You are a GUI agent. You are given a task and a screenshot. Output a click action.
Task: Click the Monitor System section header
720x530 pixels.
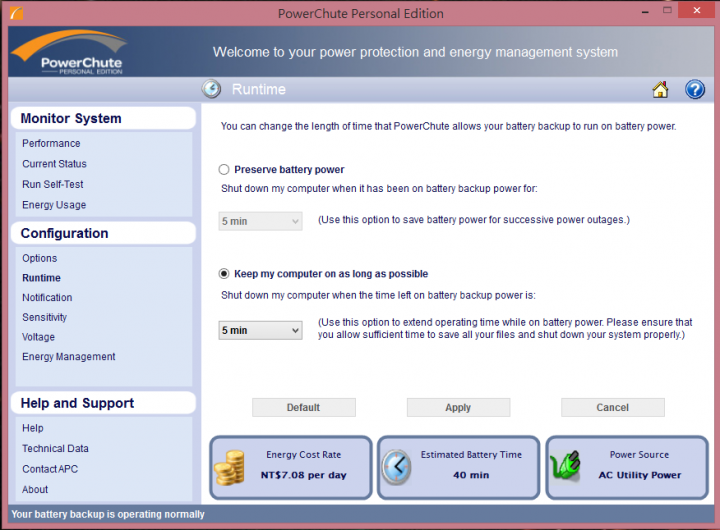coord(103,118)
